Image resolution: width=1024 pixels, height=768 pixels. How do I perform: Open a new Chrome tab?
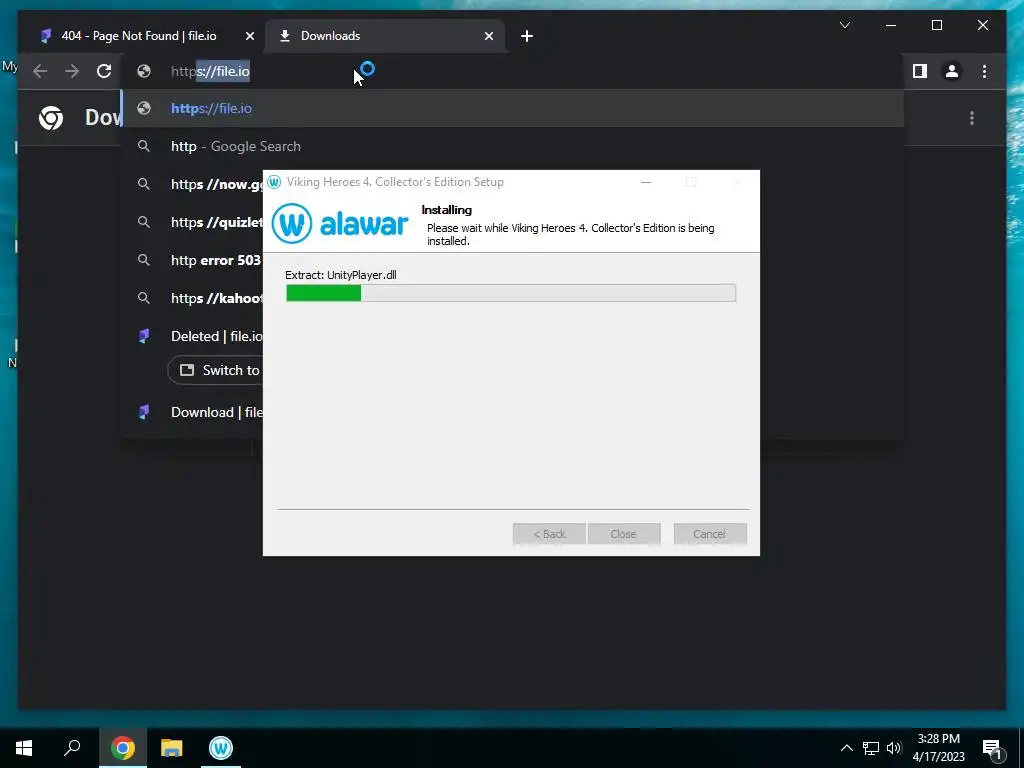(526, 37)
